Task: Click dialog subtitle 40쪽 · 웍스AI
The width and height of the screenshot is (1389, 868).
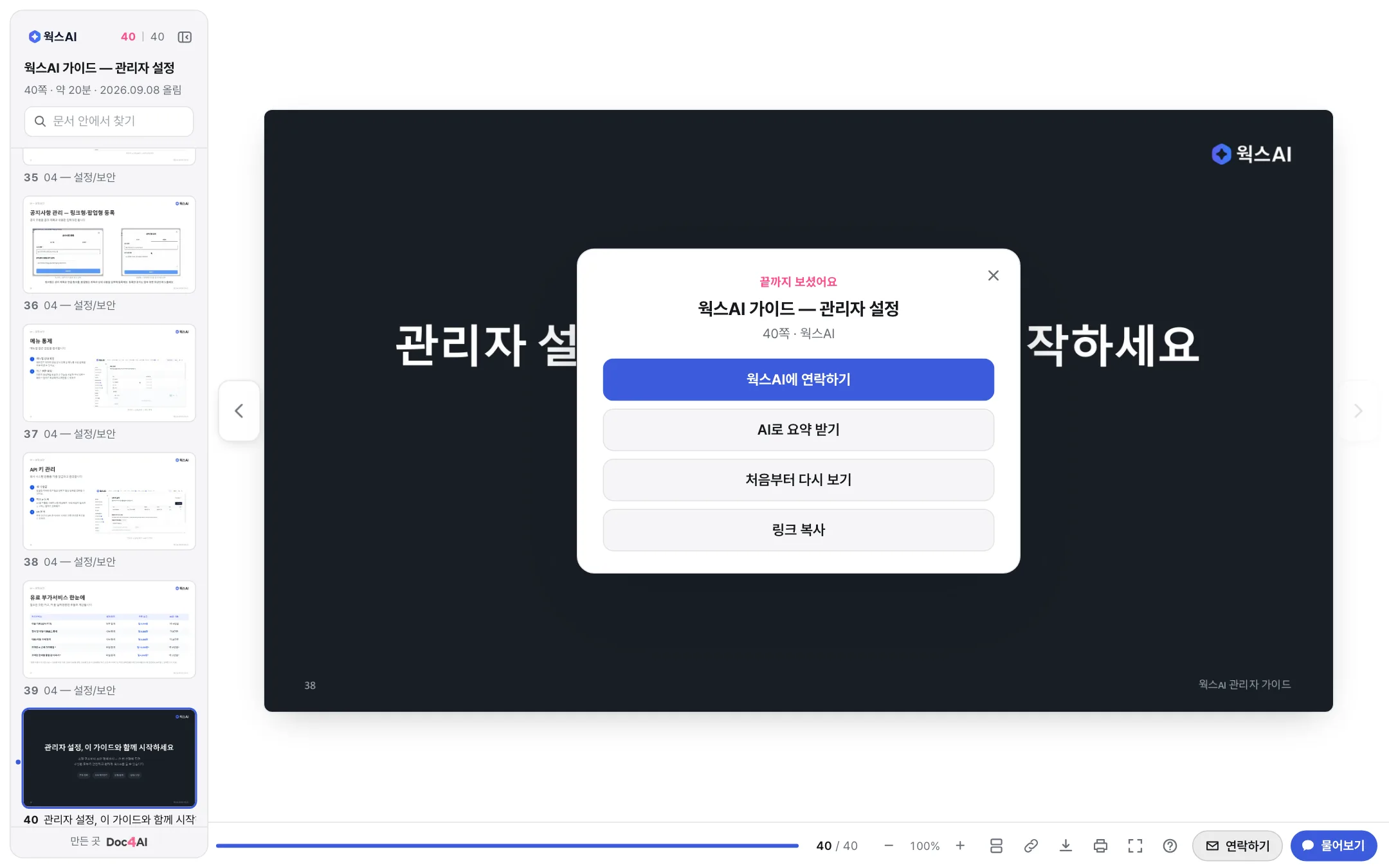Action: coord(798,334)
